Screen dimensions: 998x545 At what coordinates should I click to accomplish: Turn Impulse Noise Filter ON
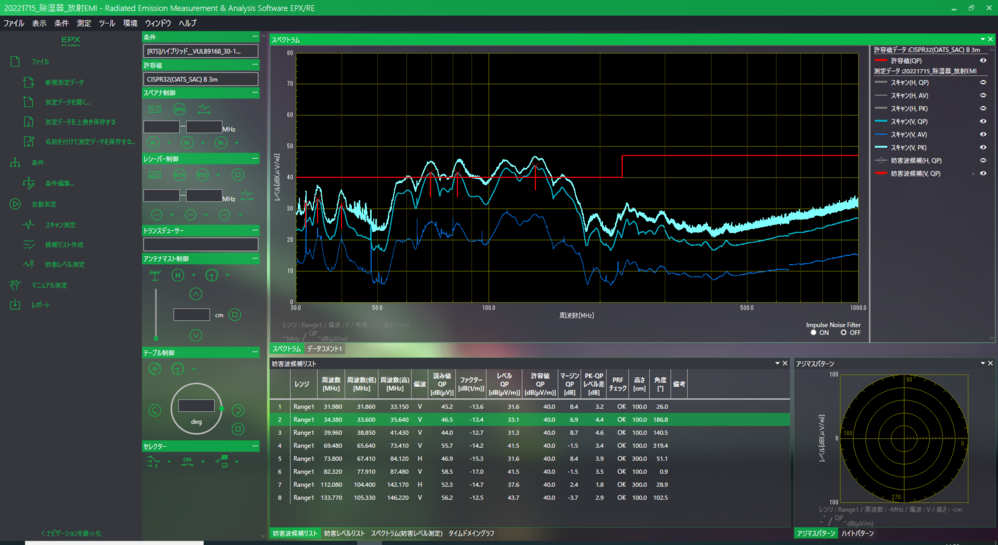[811, 332]
